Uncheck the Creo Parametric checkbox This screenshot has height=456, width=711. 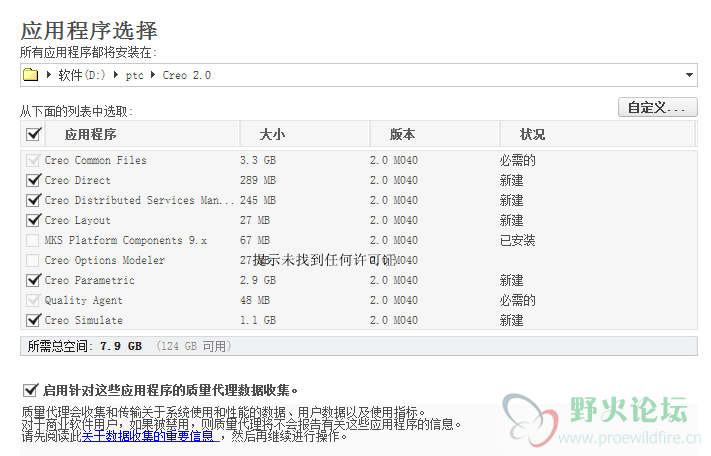[33, 280]
